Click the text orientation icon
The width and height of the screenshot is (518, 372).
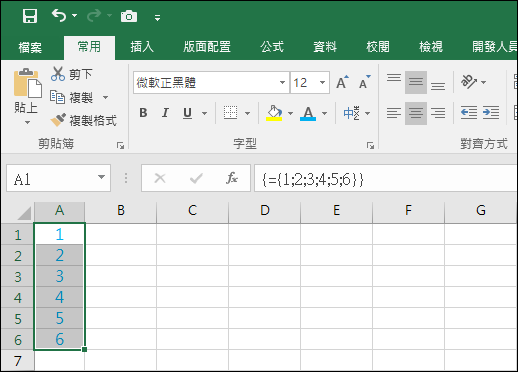coord(469,82)
